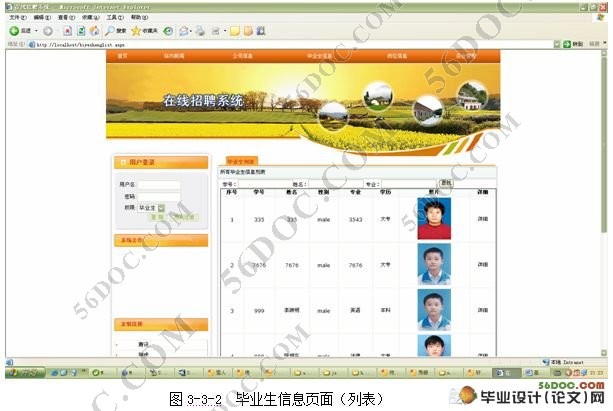
Task: Open the Search (搜索) toolbar button
Action: coord(116,31)
